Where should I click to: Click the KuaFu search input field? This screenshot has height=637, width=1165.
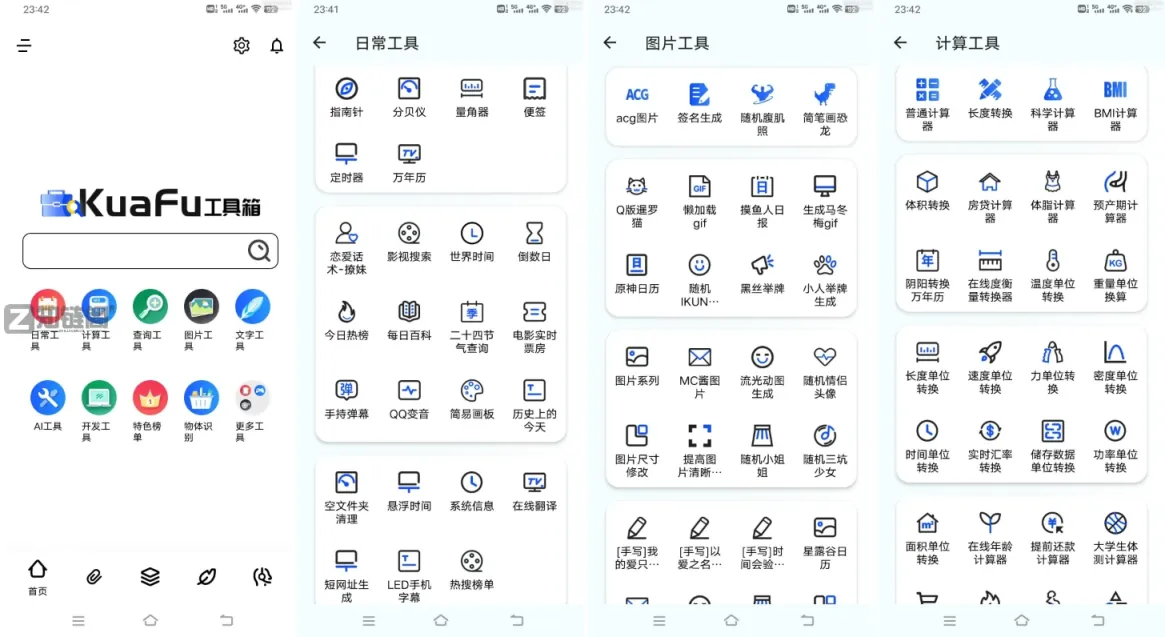pos(150,251)
